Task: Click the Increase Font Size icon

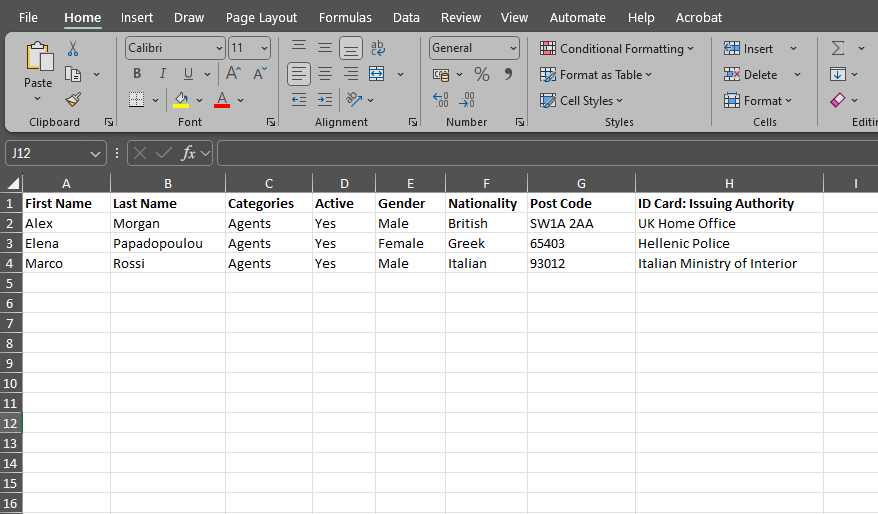Action: click(233, 74)
